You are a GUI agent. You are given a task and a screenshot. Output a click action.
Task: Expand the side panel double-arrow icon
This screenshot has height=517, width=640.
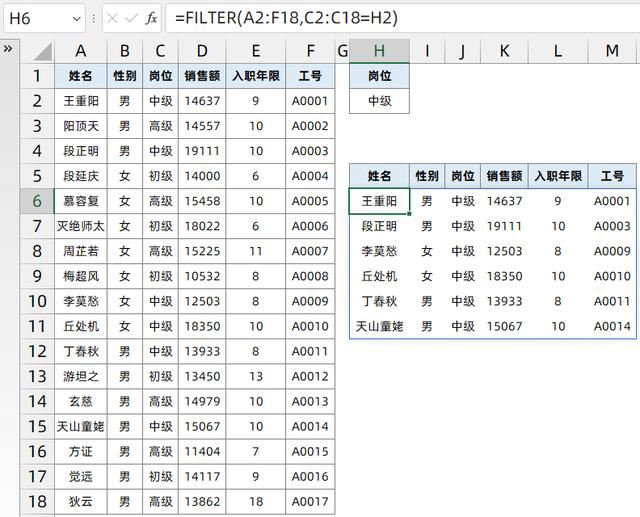tap(9, 48)
